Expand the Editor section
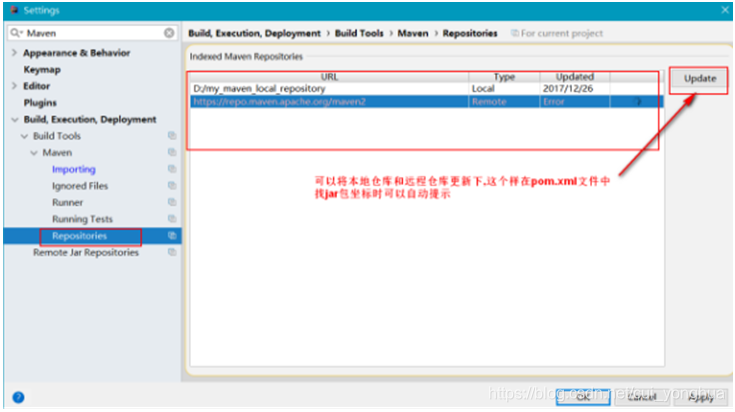This screenshot has height=412, width=735. [x=14, y=86]
